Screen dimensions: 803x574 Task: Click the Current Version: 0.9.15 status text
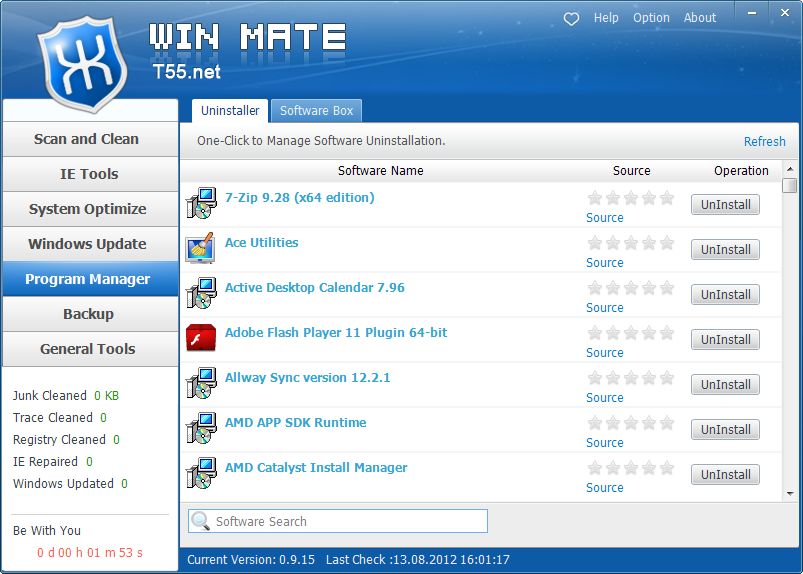coord(251,560)
